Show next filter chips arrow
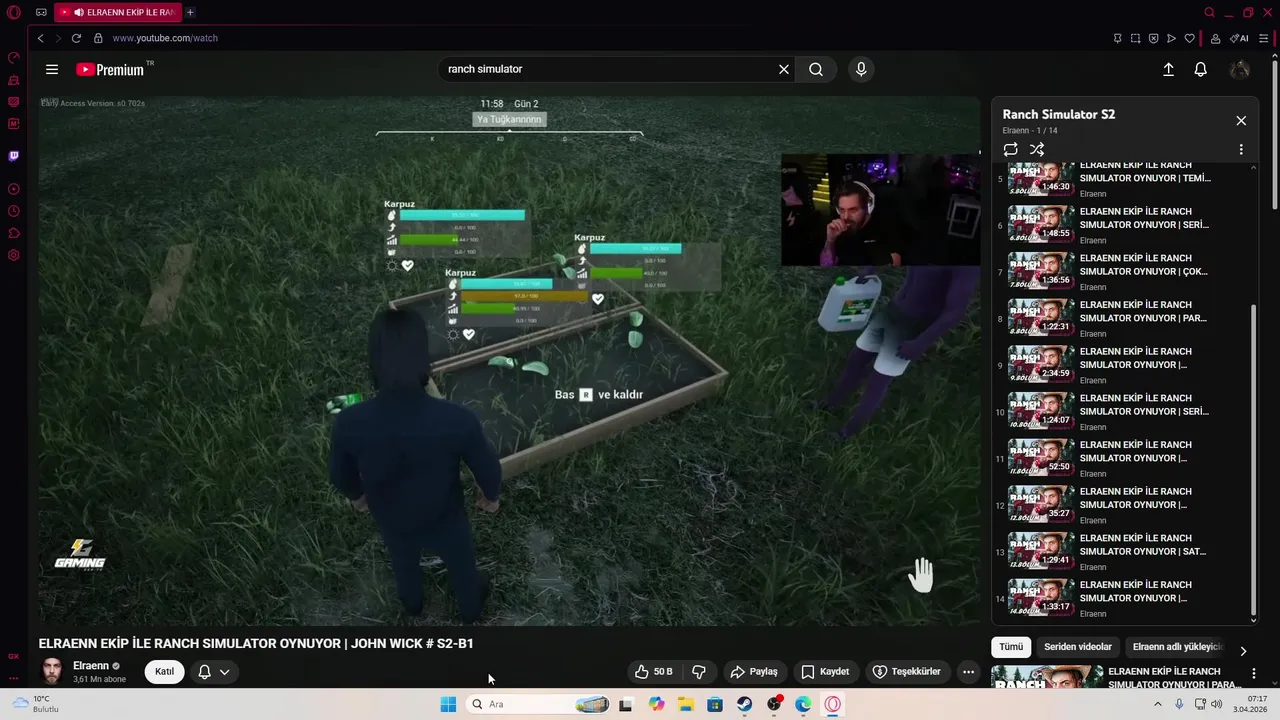 click(x=1243, y=651)
